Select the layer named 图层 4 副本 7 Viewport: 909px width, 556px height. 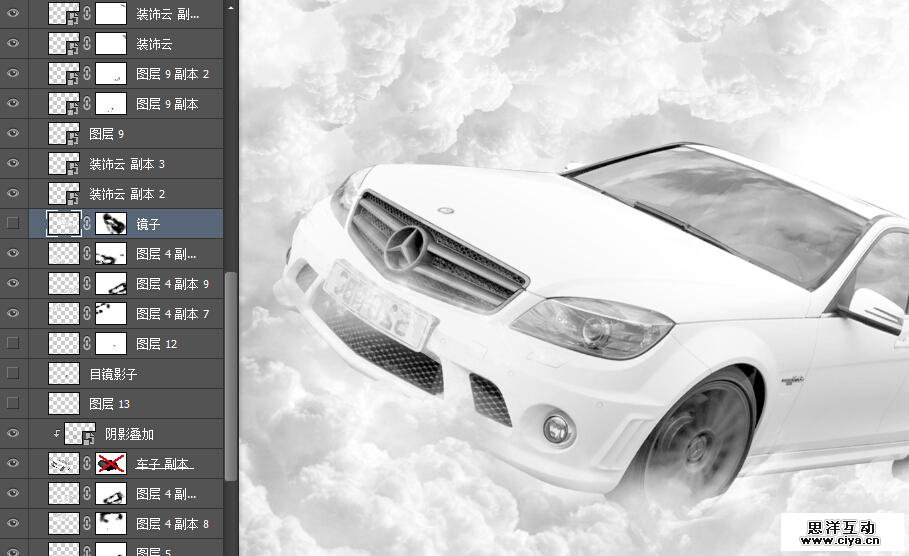point(172,314)
